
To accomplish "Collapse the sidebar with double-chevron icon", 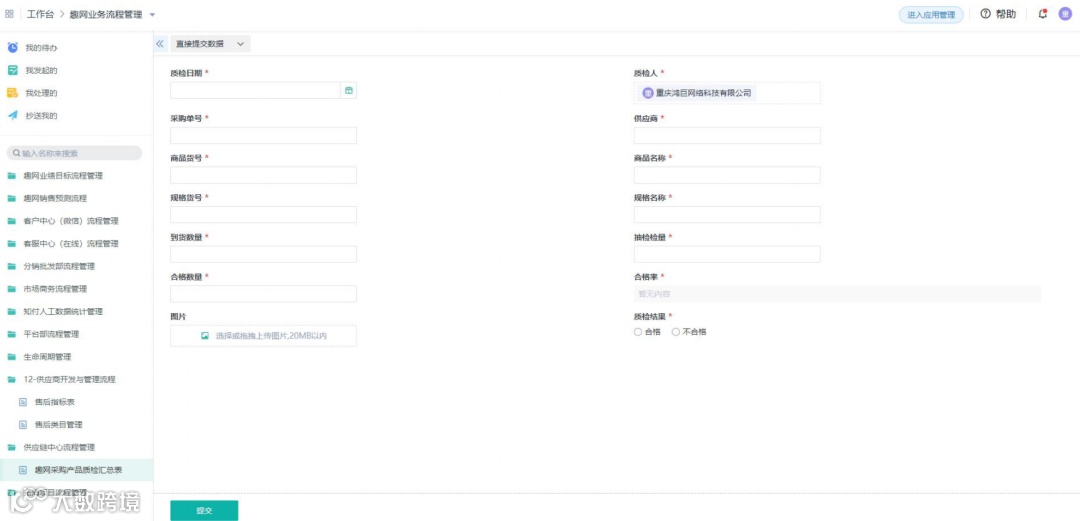I will 160,43.
